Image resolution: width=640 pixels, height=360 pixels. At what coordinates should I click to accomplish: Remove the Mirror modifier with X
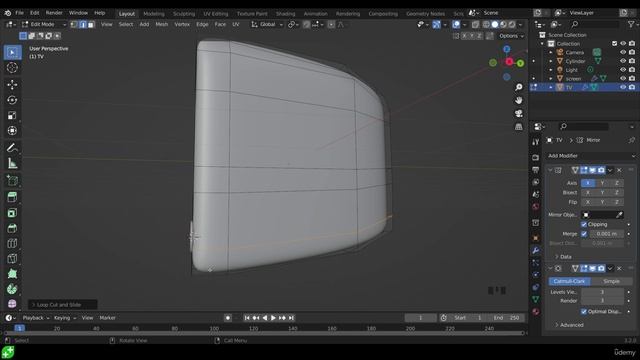620,170
